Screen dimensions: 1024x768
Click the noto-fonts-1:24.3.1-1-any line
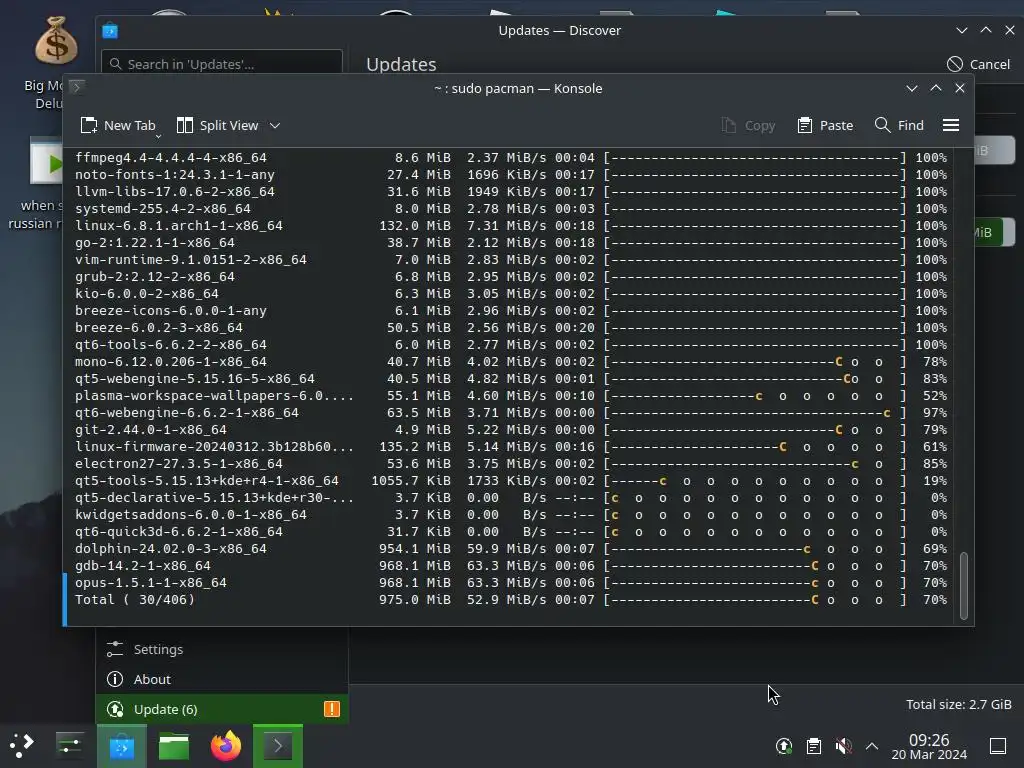click(x=511, y=174)
